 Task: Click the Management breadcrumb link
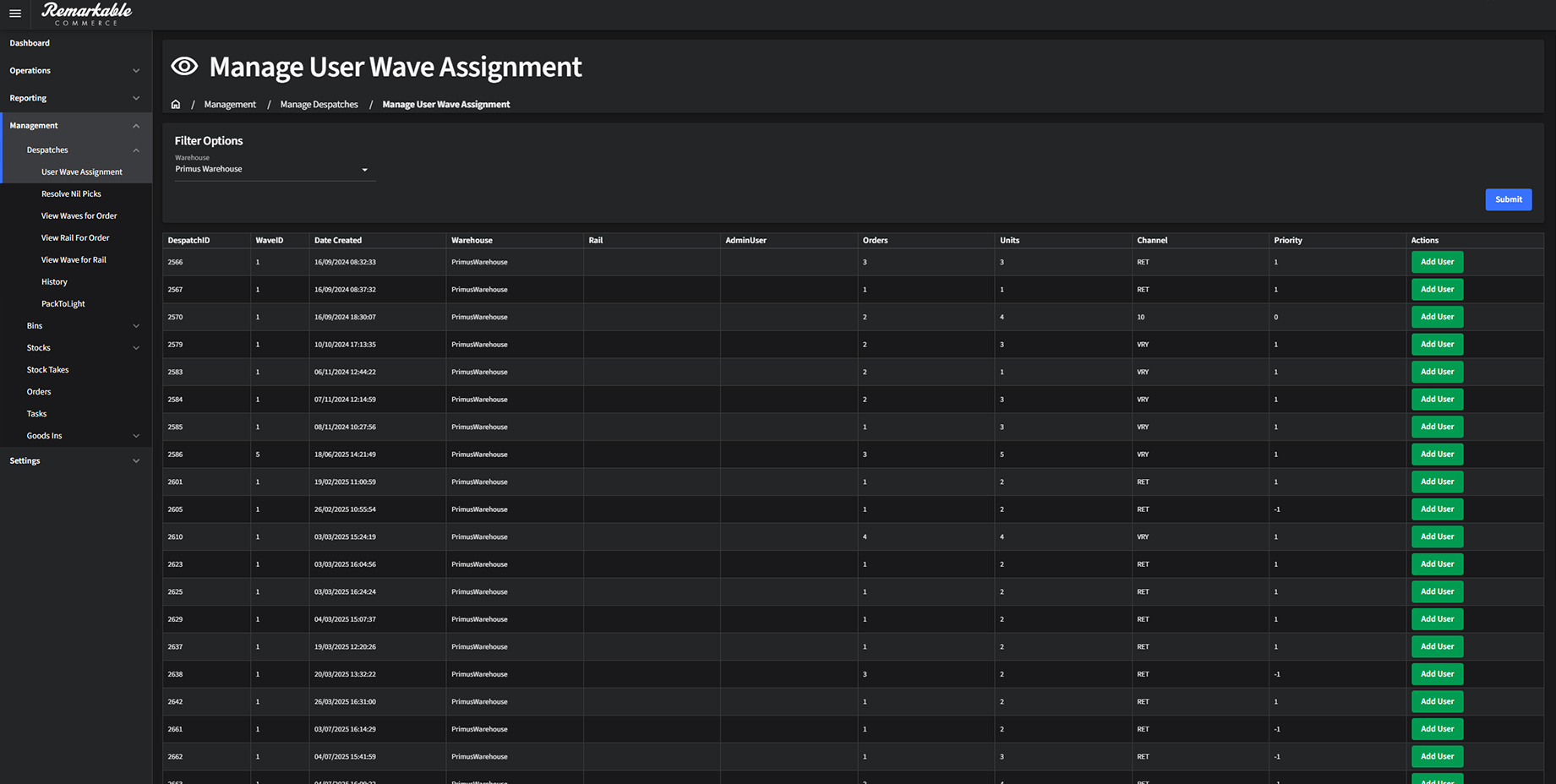pos(230,105)
